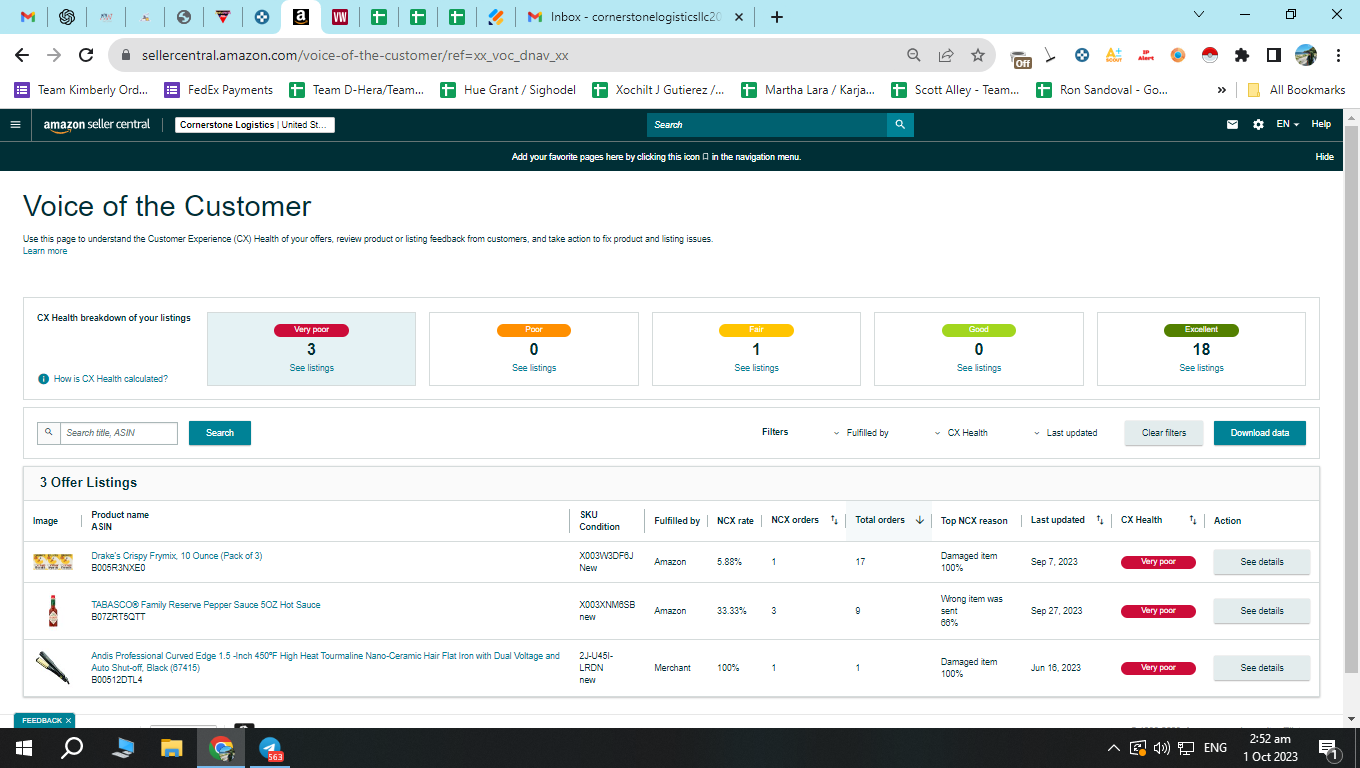
Task: Click the Seller Central top search field
Action: coord(767,125)
